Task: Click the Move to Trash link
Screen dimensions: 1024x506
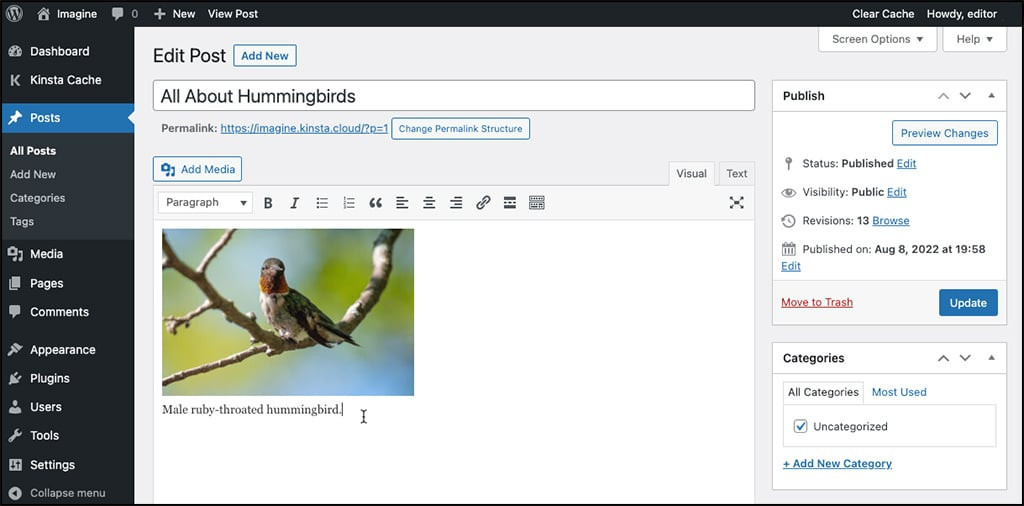Action: (817, 302)
